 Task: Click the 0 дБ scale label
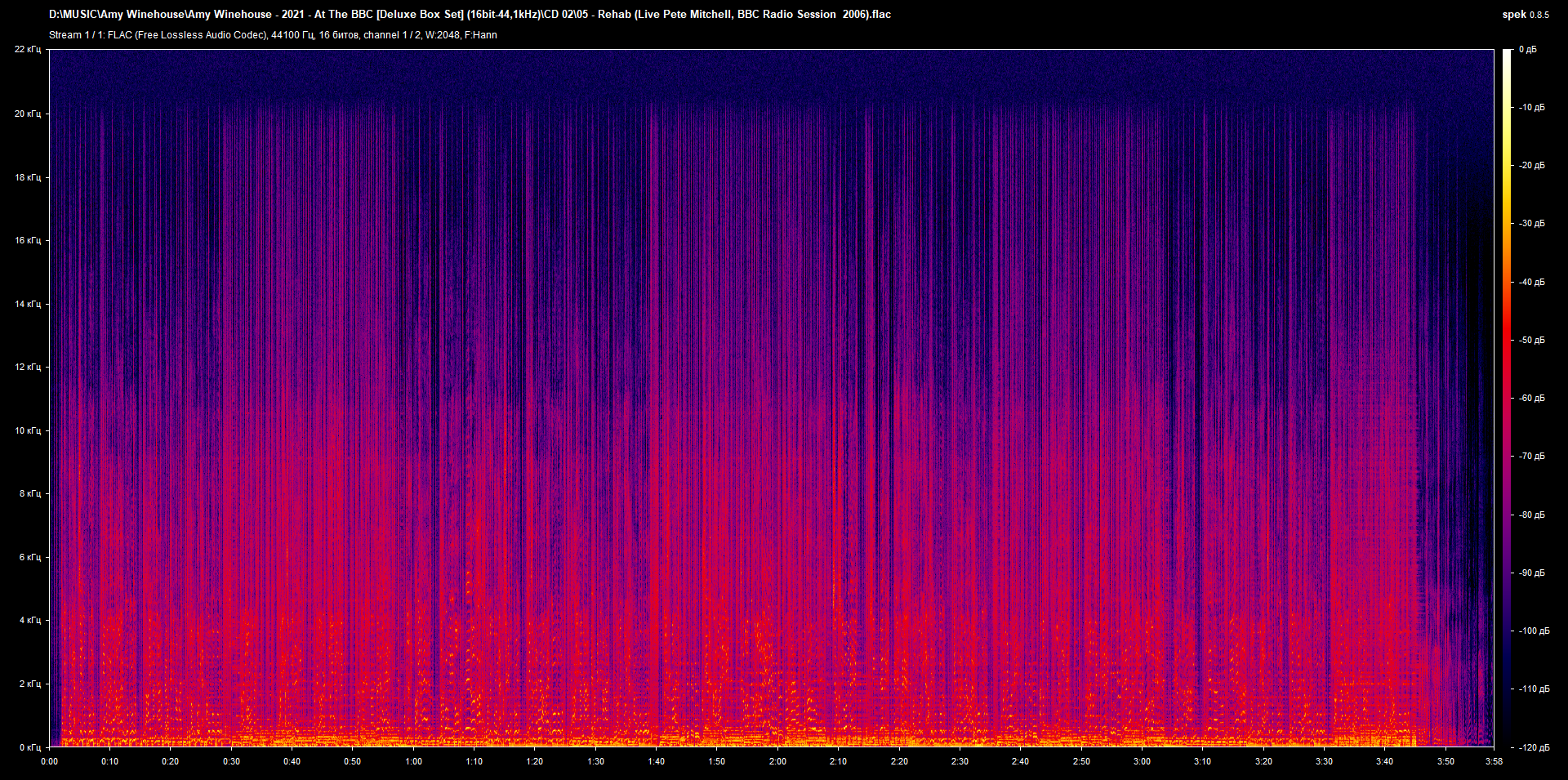point(1527,50)
